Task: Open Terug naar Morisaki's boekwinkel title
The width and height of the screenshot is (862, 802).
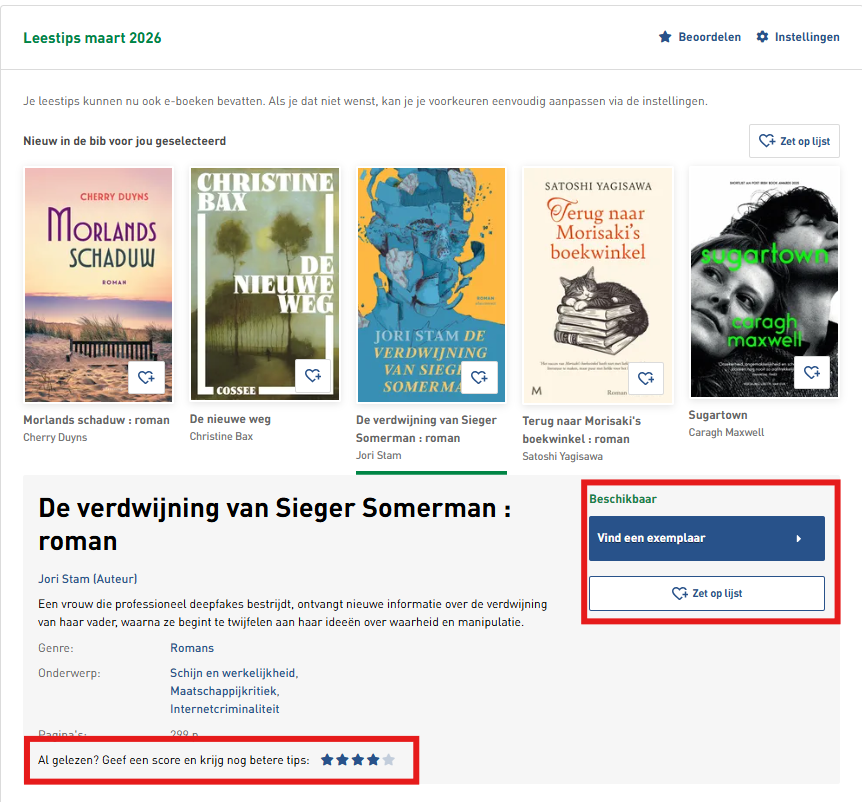Action: [x=582, y=430]
